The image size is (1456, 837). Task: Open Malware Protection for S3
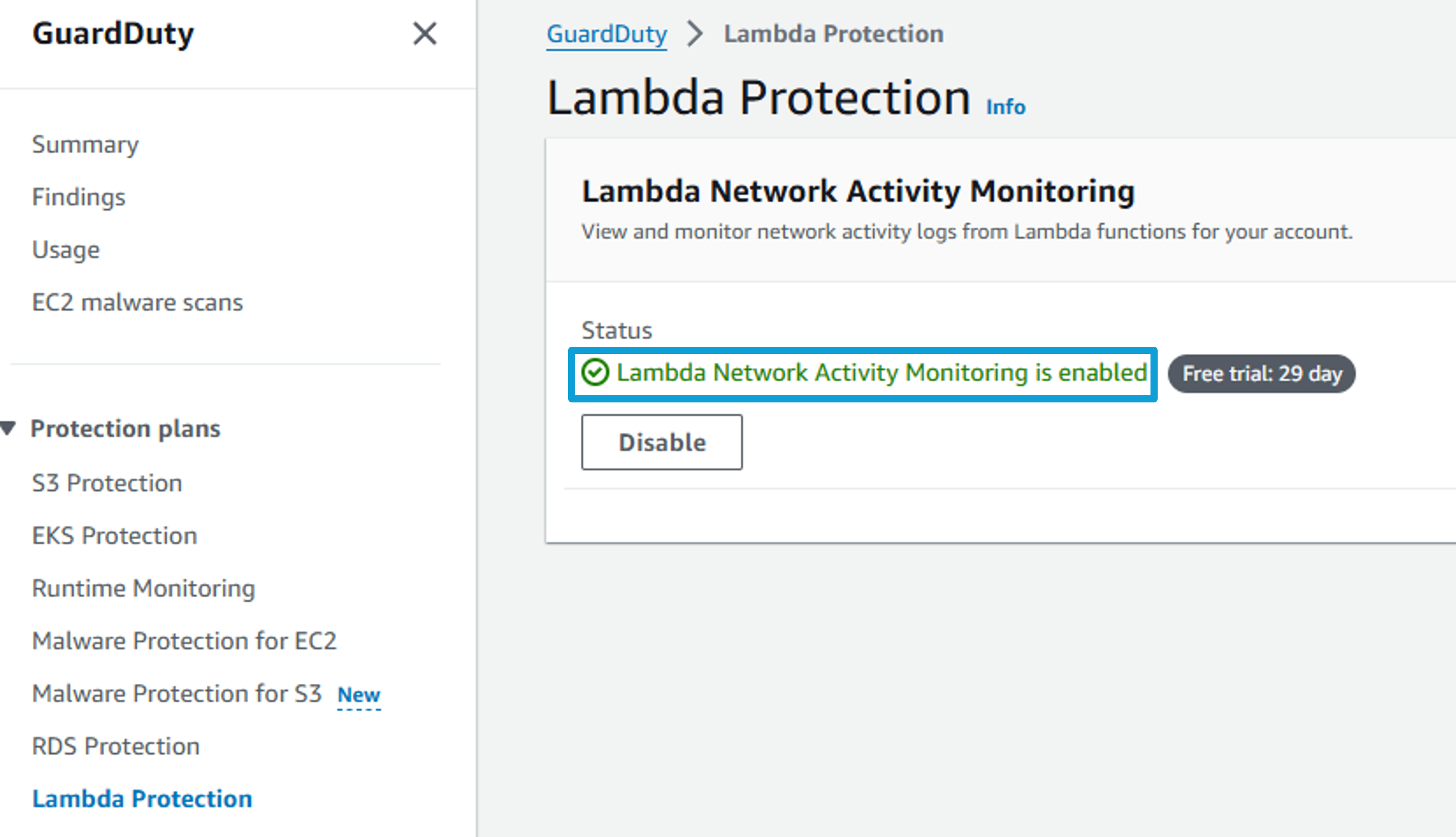point(177,693)
